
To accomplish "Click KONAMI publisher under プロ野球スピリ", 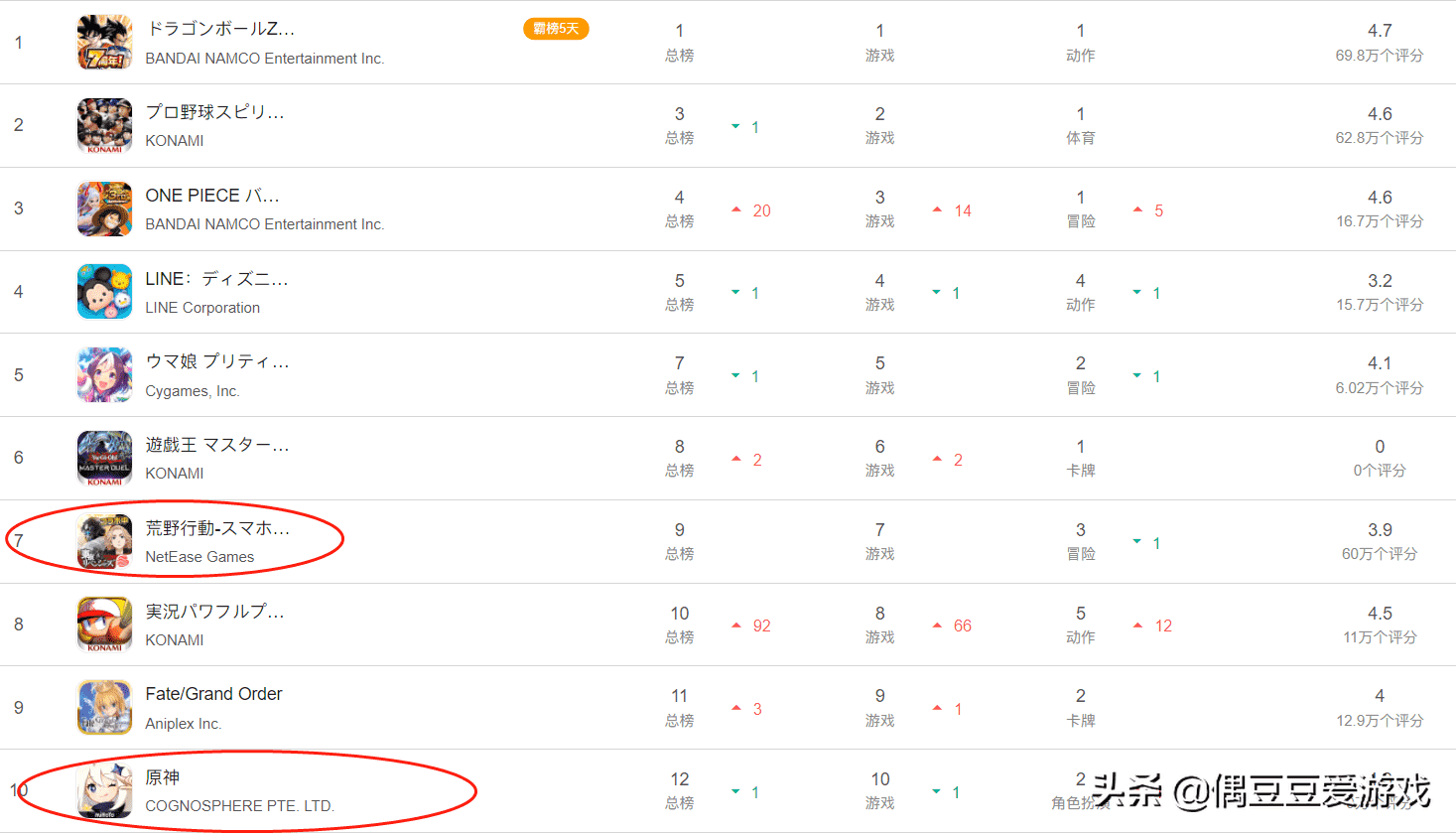I will [175, 141].
